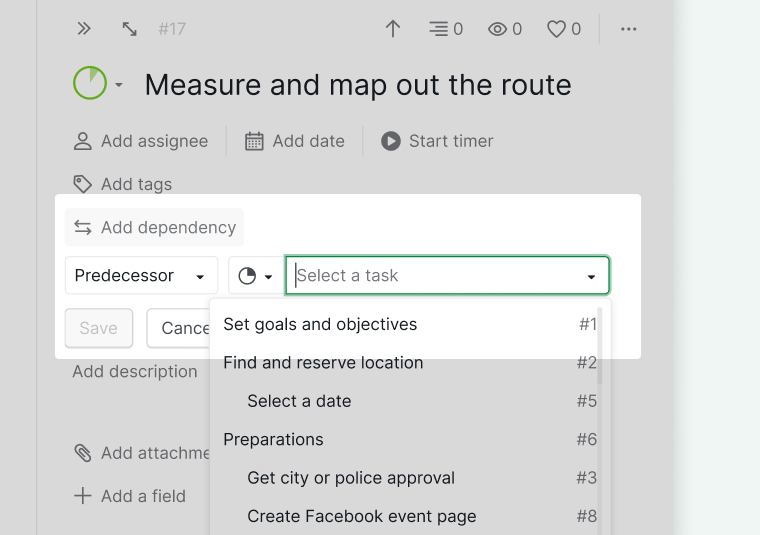
Task: Open the Predecessor type dropdown
Action: click(141, 275)
